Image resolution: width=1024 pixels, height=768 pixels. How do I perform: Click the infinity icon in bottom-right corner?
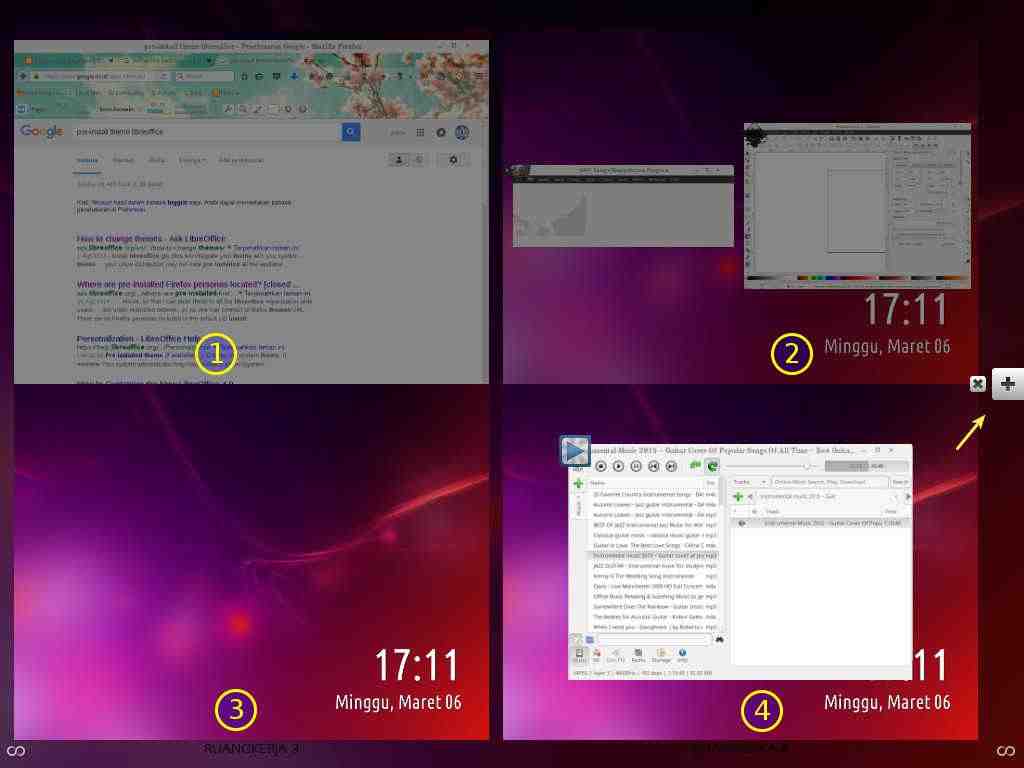coord(1006,751)
